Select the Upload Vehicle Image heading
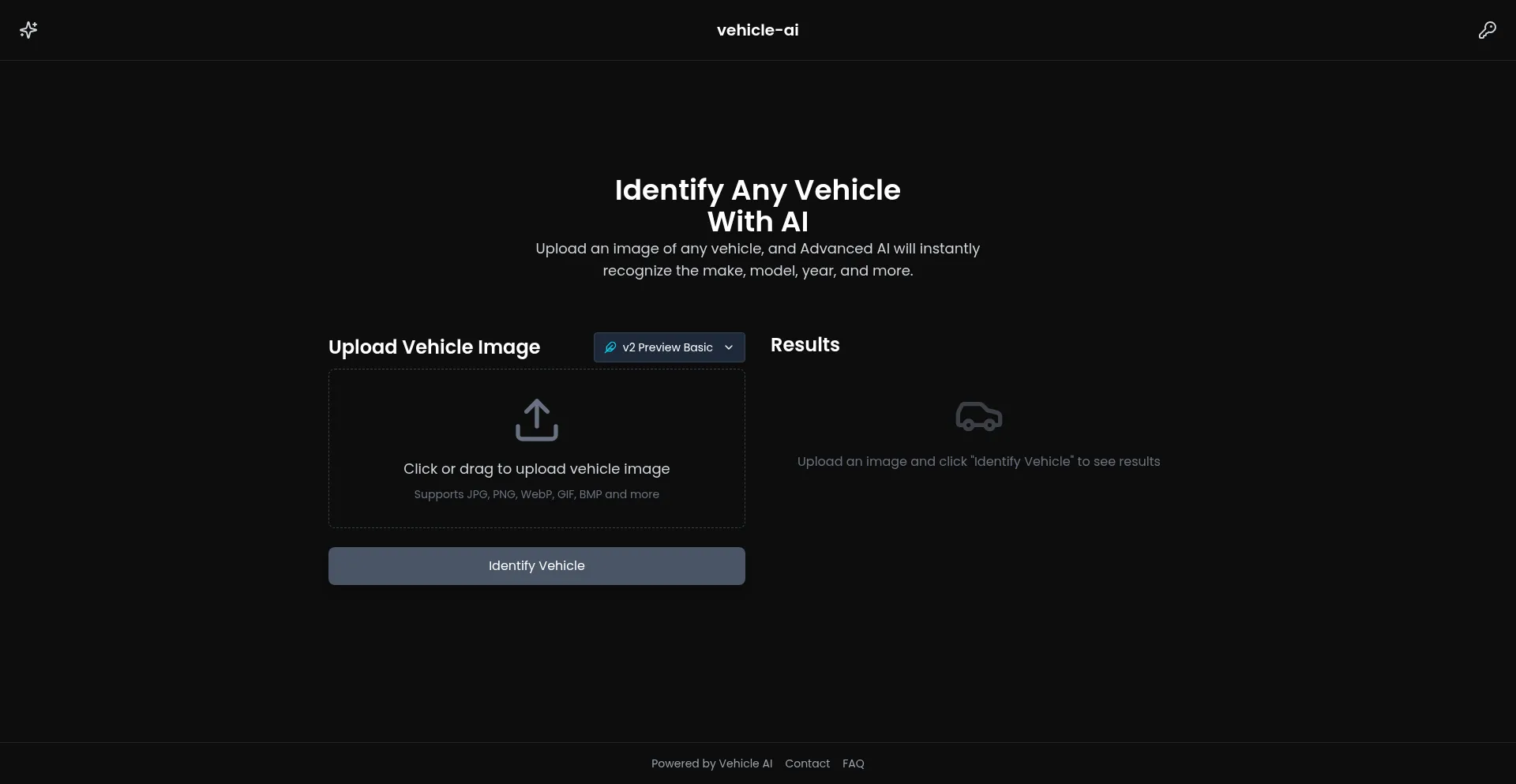 click(434, 347)
